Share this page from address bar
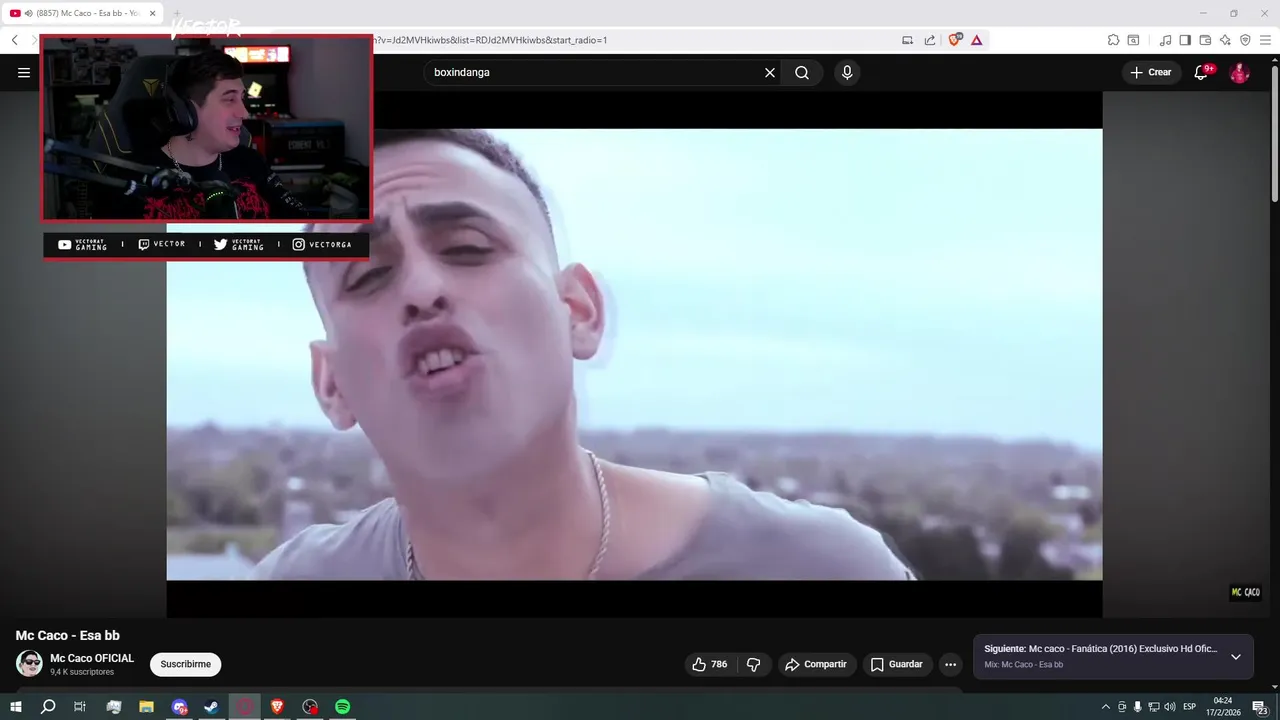 pyautogui.click(x=930, y=40)
